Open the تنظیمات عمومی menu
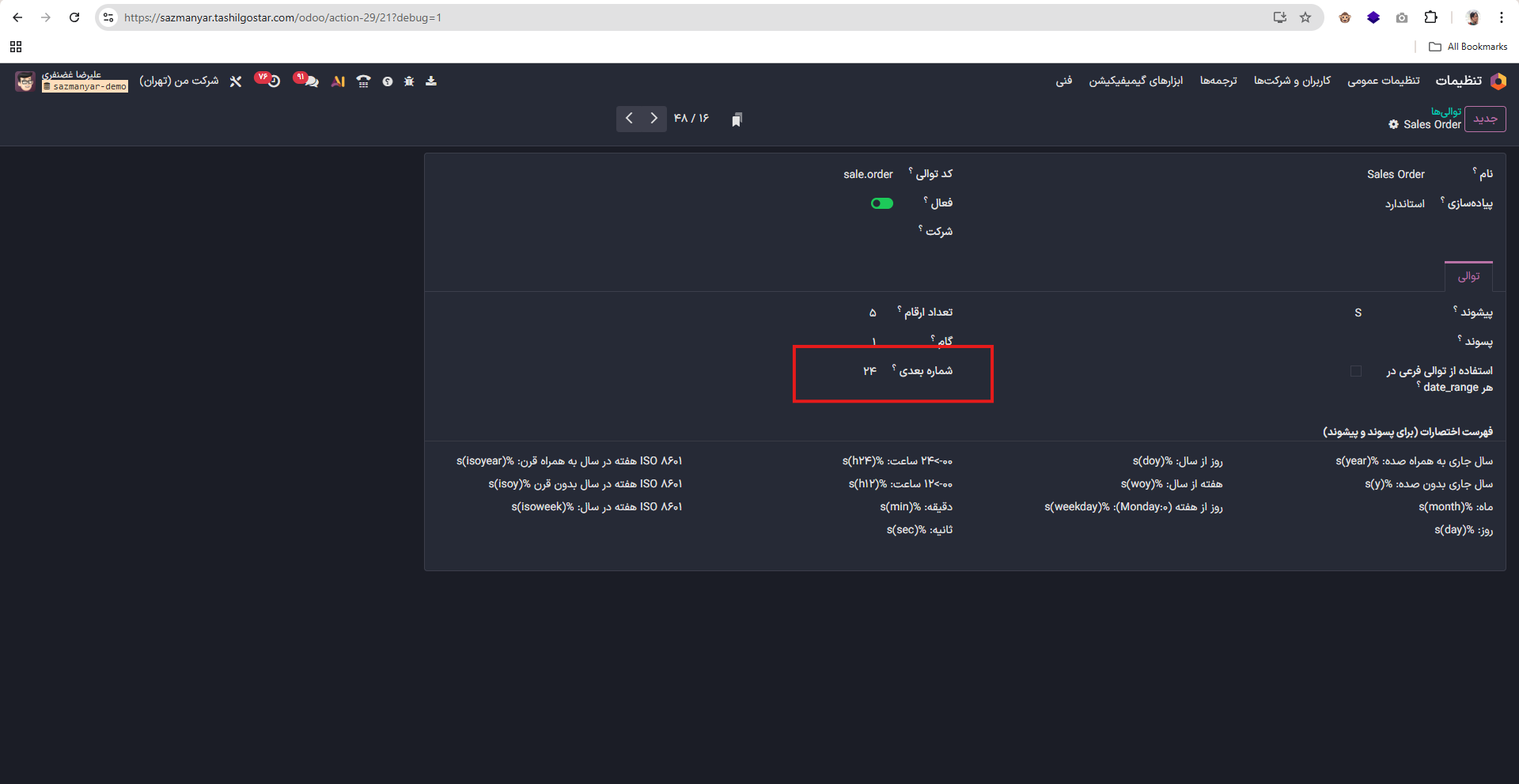The image size is (1519, 784). [1384, 81]
